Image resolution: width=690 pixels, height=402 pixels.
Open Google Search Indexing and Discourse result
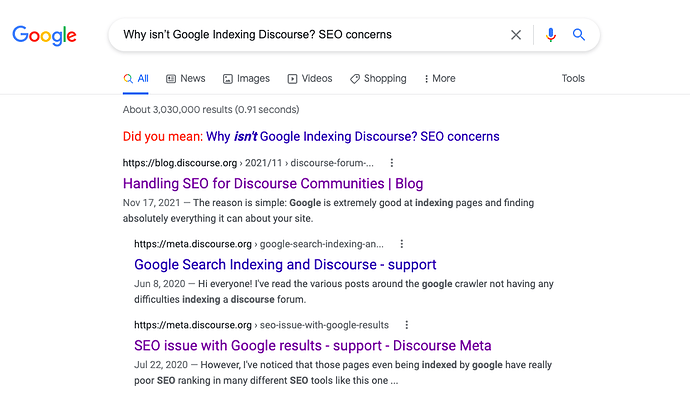coord(285,264)
